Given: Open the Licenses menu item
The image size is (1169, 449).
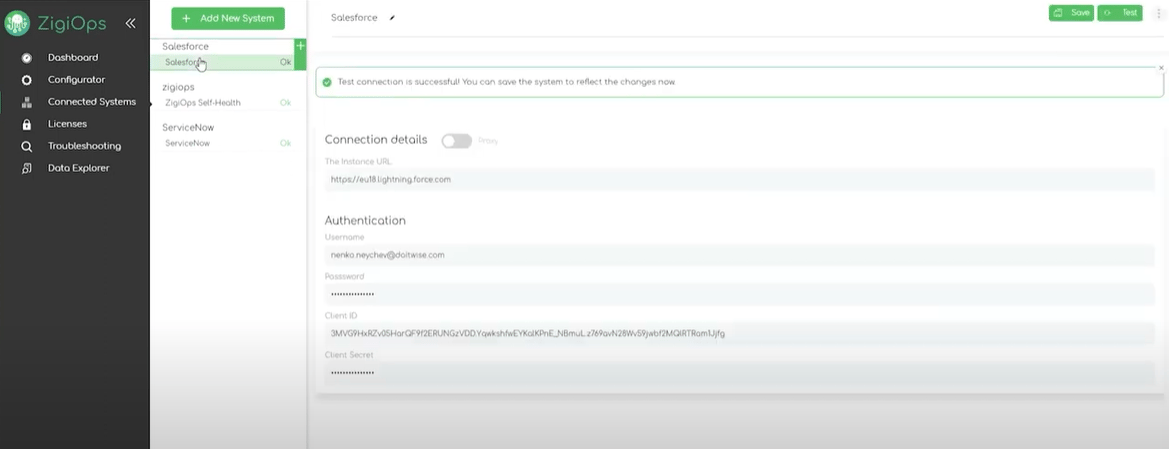Looking at the screenshot, I should click(67, 124).
